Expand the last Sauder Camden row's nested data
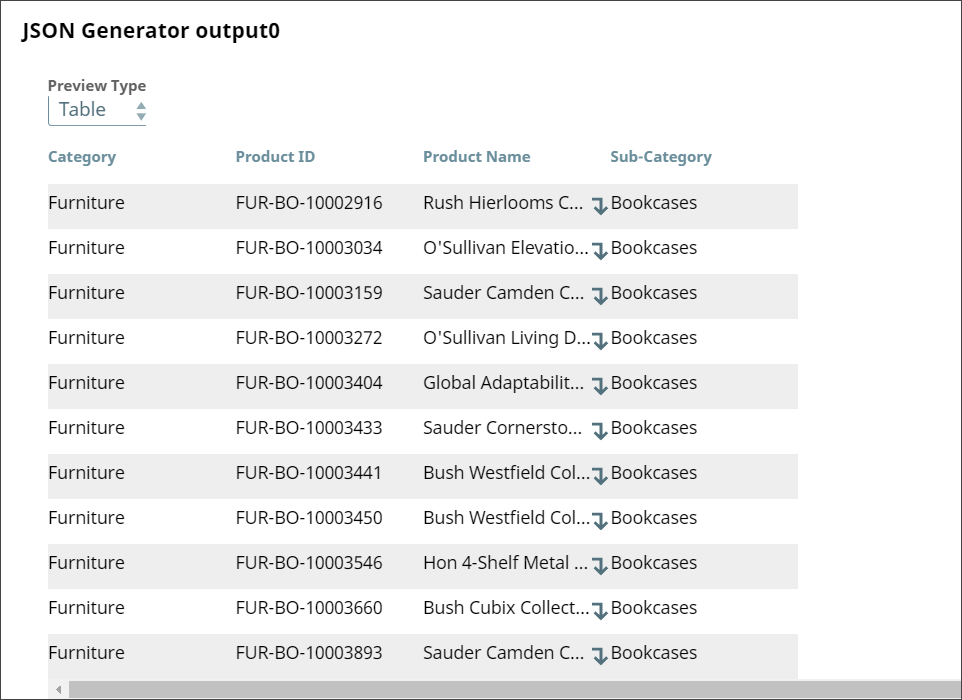 (601, 653)
